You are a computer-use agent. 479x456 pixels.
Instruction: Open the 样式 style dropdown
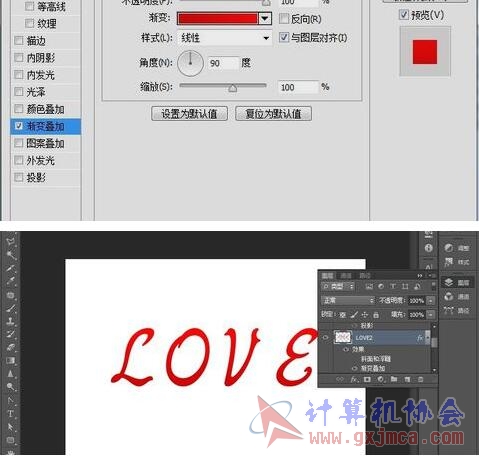[x=225, y=38]
